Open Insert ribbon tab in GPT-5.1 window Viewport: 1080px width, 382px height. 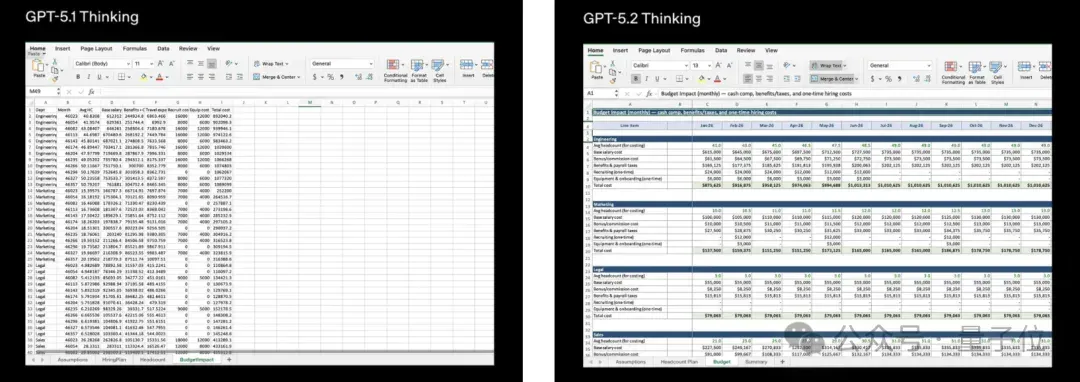tap(63, 49)
